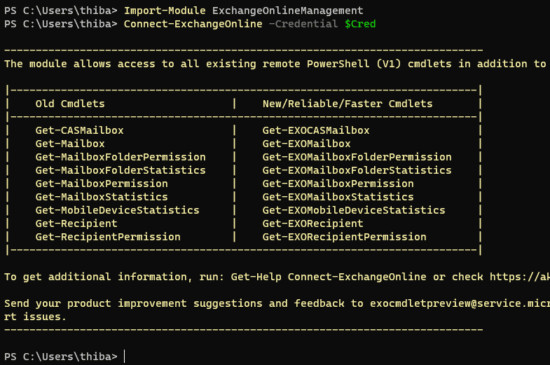Click the Import-Module command text

click(165, 11)
